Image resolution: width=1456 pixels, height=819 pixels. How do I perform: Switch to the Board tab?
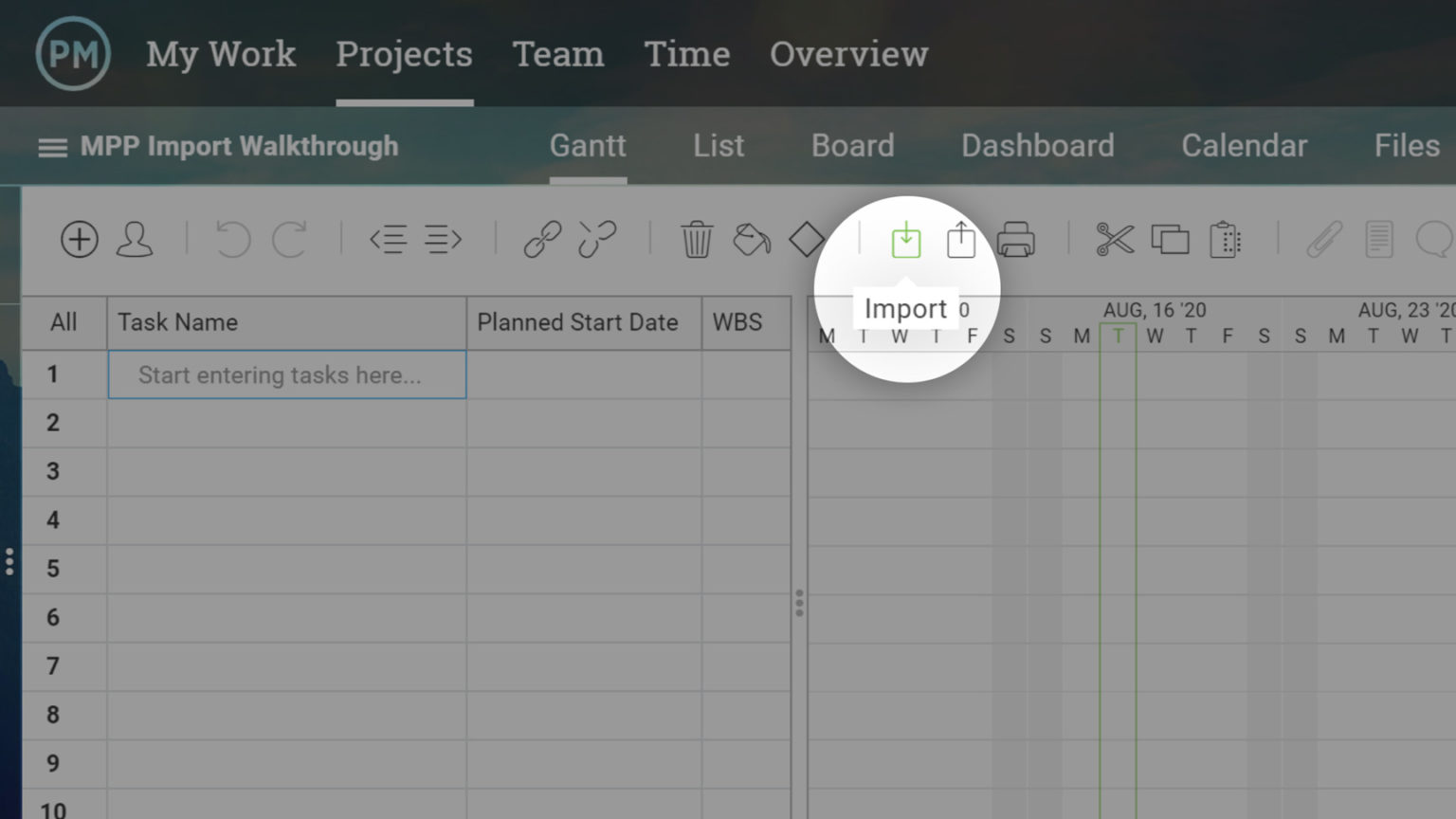(x=852, y=146)
